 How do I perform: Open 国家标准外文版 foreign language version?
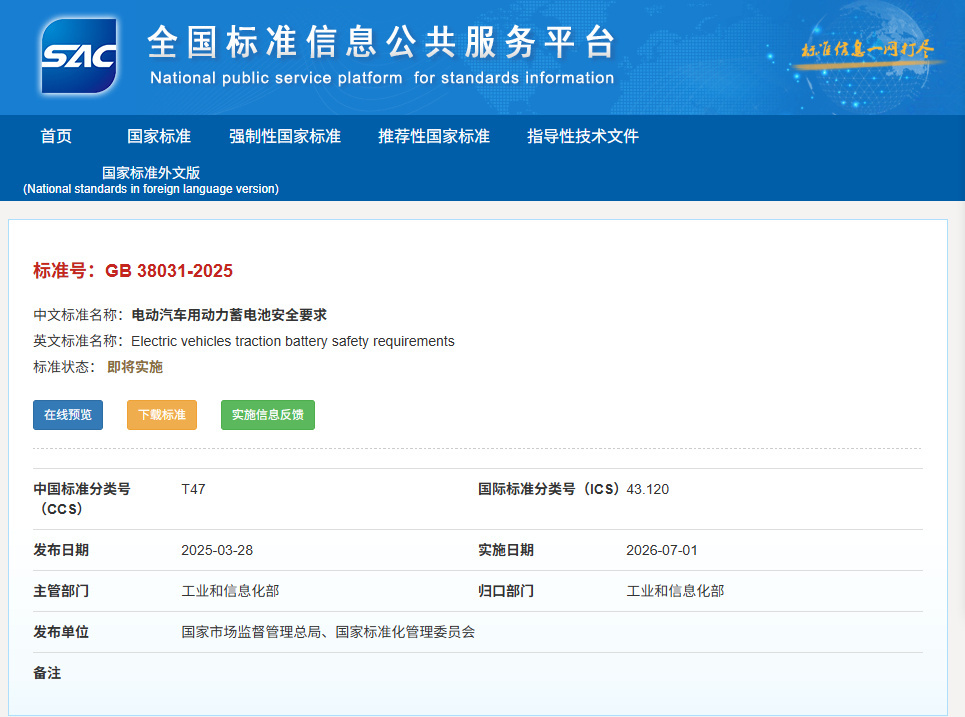(x=151, y=180)
